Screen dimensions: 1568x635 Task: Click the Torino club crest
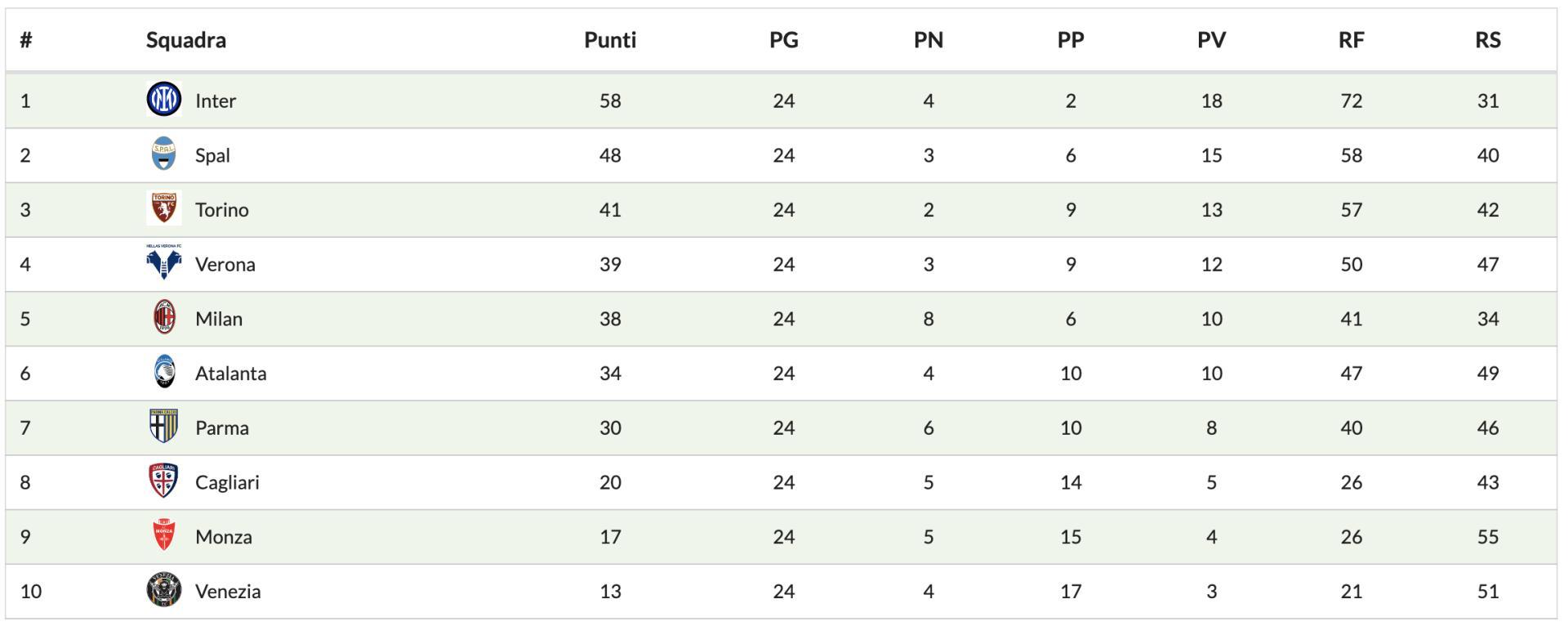tap(163, 209)
